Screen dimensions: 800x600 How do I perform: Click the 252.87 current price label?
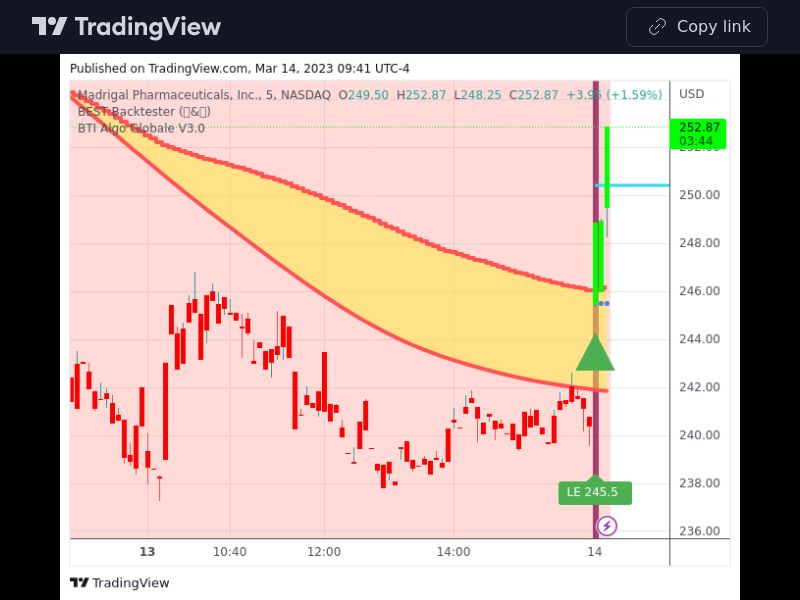pyautogui.click(x=697, y=134)
